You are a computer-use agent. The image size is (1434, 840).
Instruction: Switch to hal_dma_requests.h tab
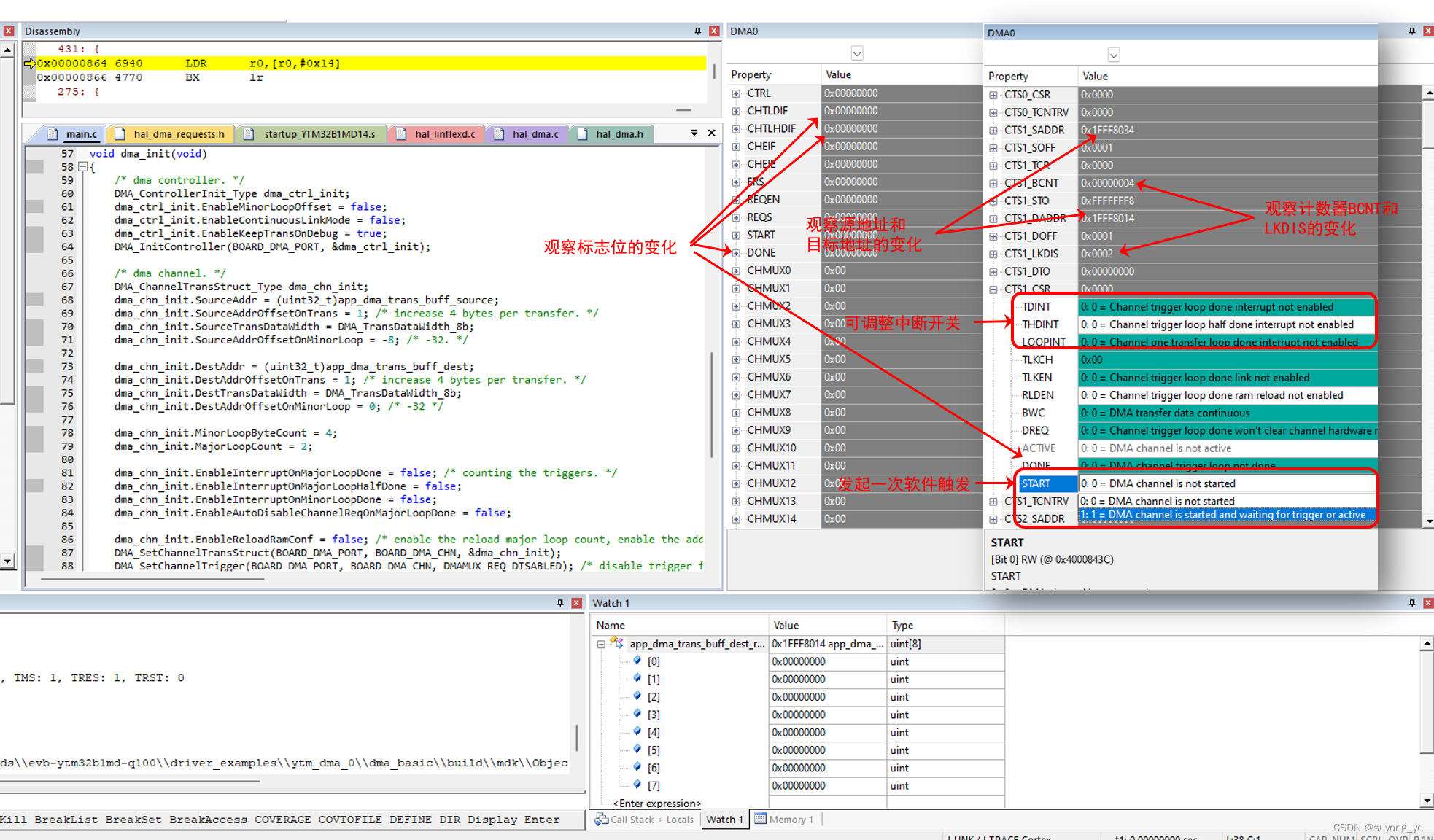pos(171,134)
